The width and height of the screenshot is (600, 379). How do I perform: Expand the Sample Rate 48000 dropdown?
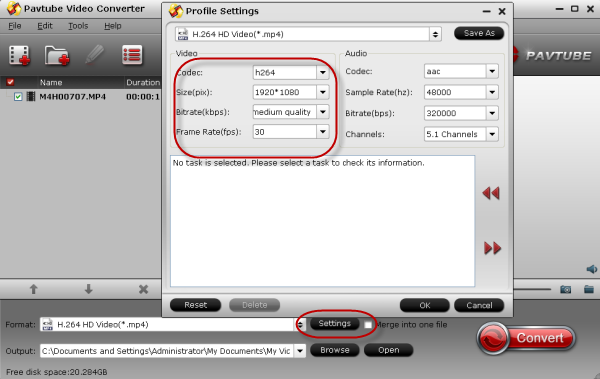click(x=492, y=92)
